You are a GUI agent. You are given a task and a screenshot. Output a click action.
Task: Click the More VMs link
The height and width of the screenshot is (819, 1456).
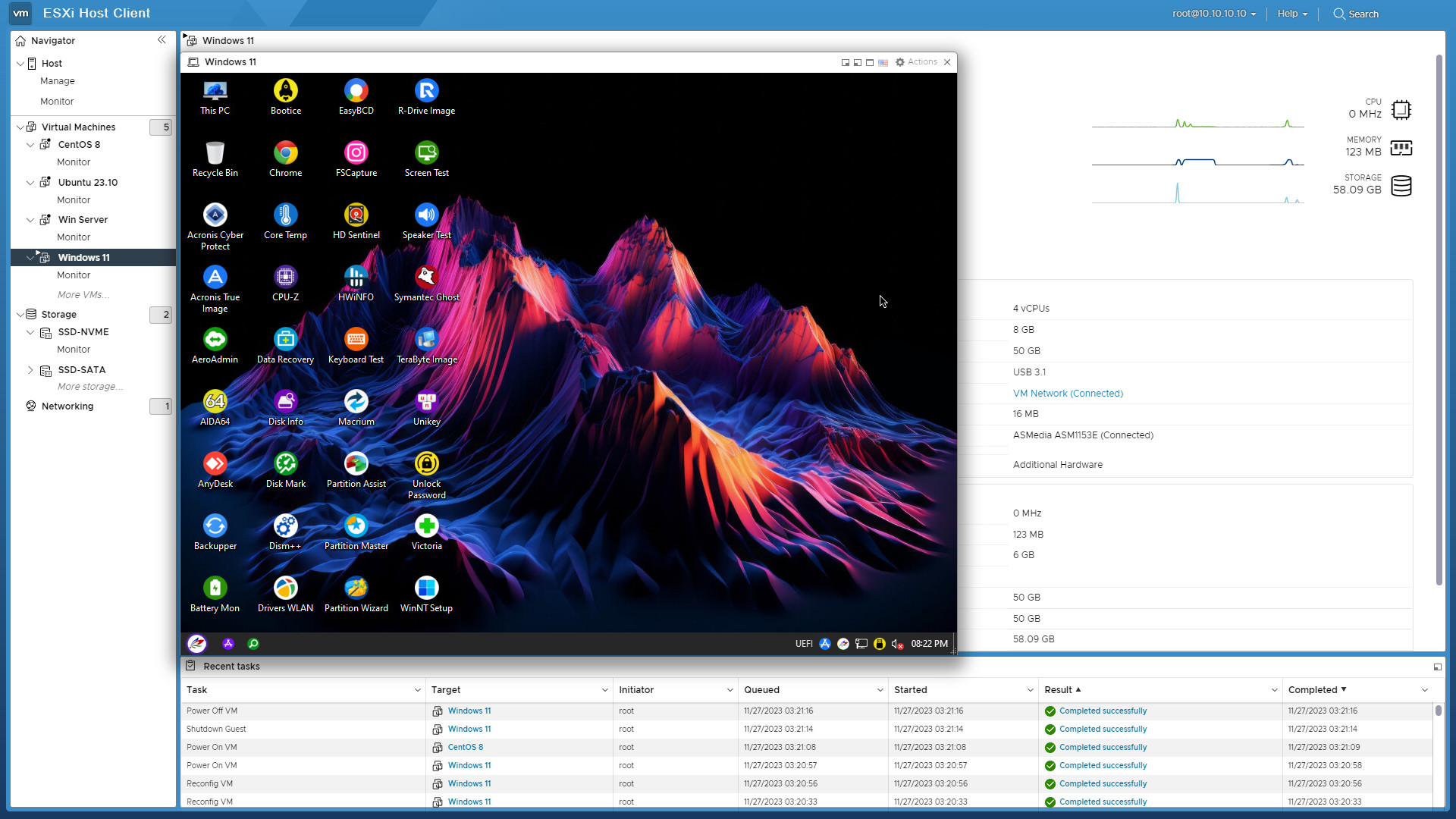coord(83,295)
